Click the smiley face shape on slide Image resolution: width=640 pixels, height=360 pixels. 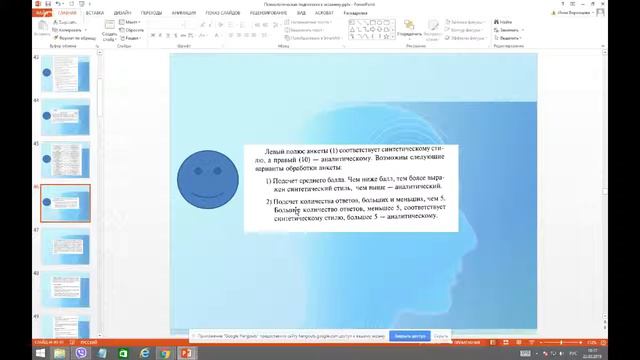point(208,180)
